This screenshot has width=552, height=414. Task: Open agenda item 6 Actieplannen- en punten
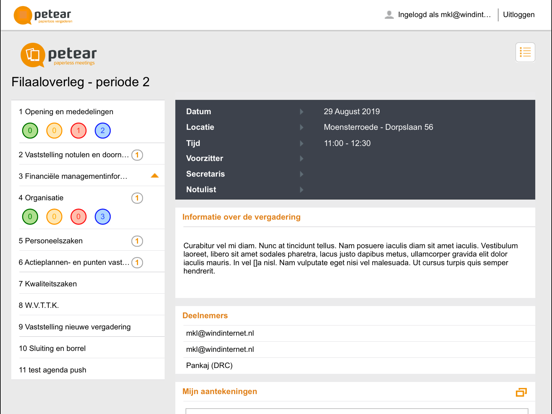pos(74,263)
